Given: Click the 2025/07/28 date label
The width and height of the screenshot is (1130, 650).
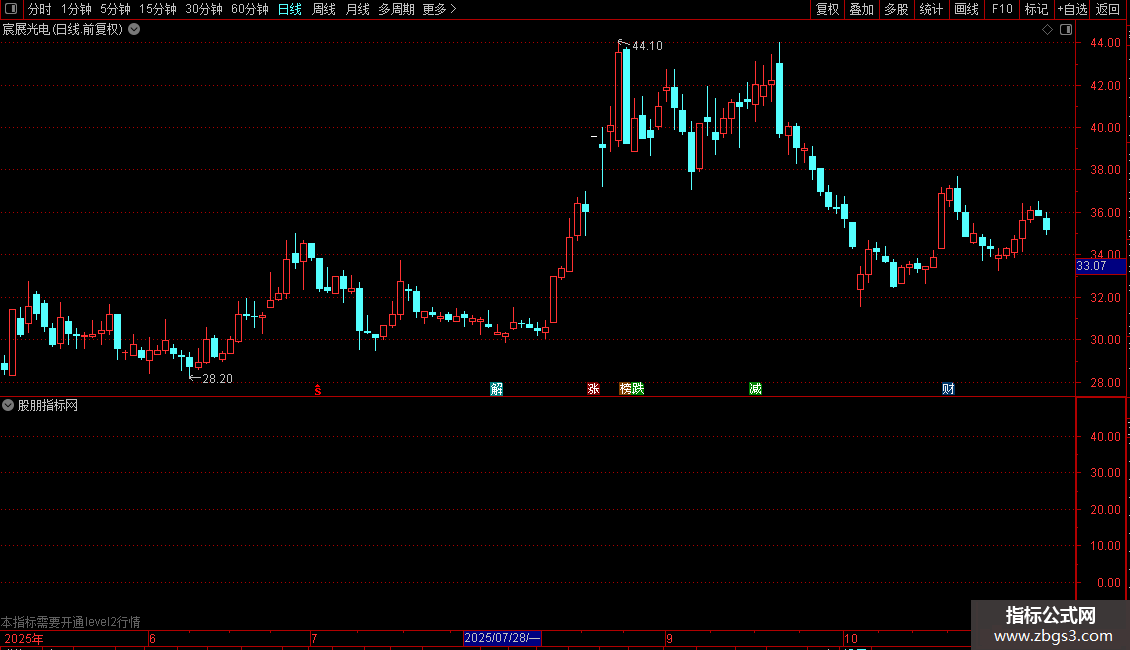Looking at the screenshot, I should (502, 638).
